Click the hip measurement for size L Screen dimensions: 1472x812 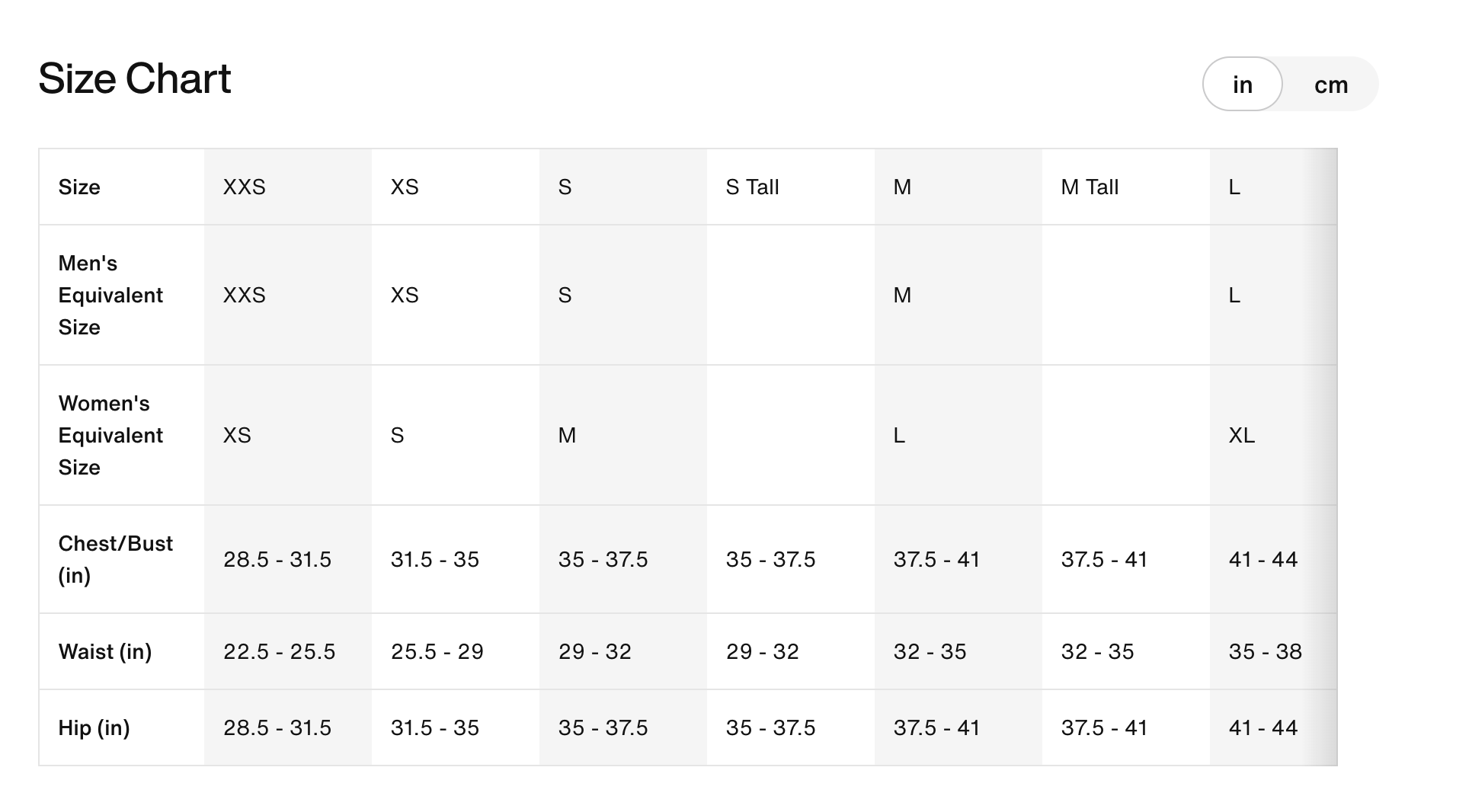coord(1262,728)
